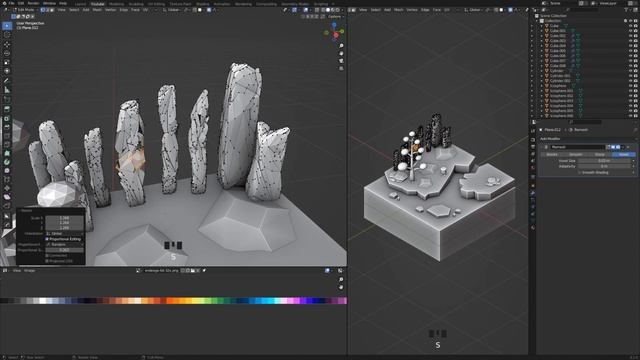
Task: Switch perspective/orthographic with grid icon
Action: pos(341,68)
